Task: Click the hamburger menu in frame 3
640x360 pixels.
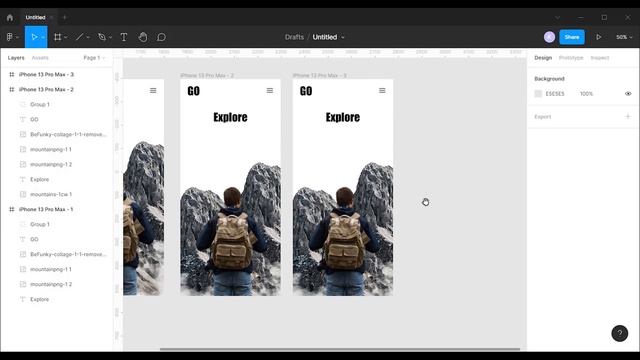Action: (382, 91)
